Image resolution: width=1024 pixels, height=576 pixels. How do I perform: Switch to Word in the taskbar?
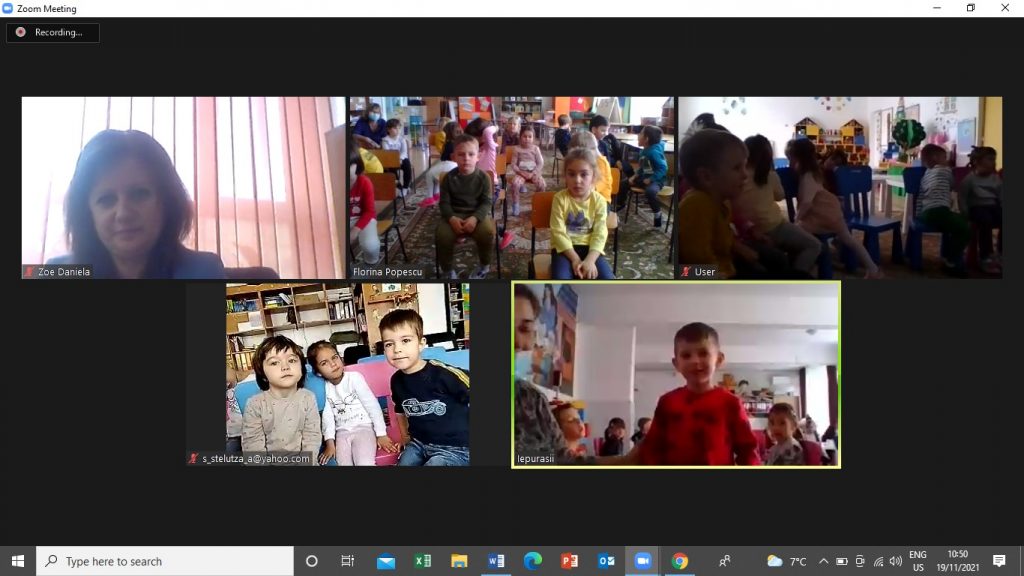pos(496,561)
